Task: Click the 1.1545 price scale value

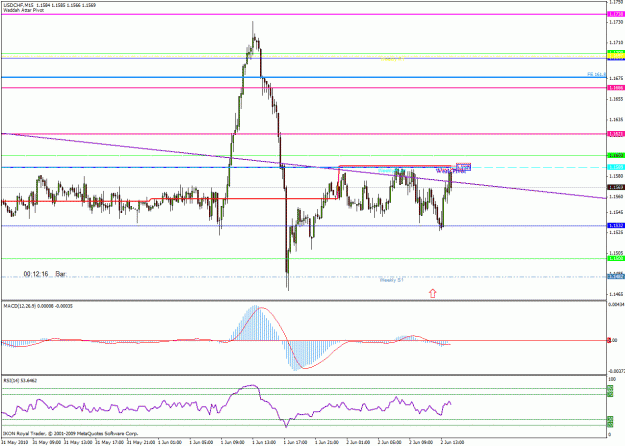Action: 616,212
